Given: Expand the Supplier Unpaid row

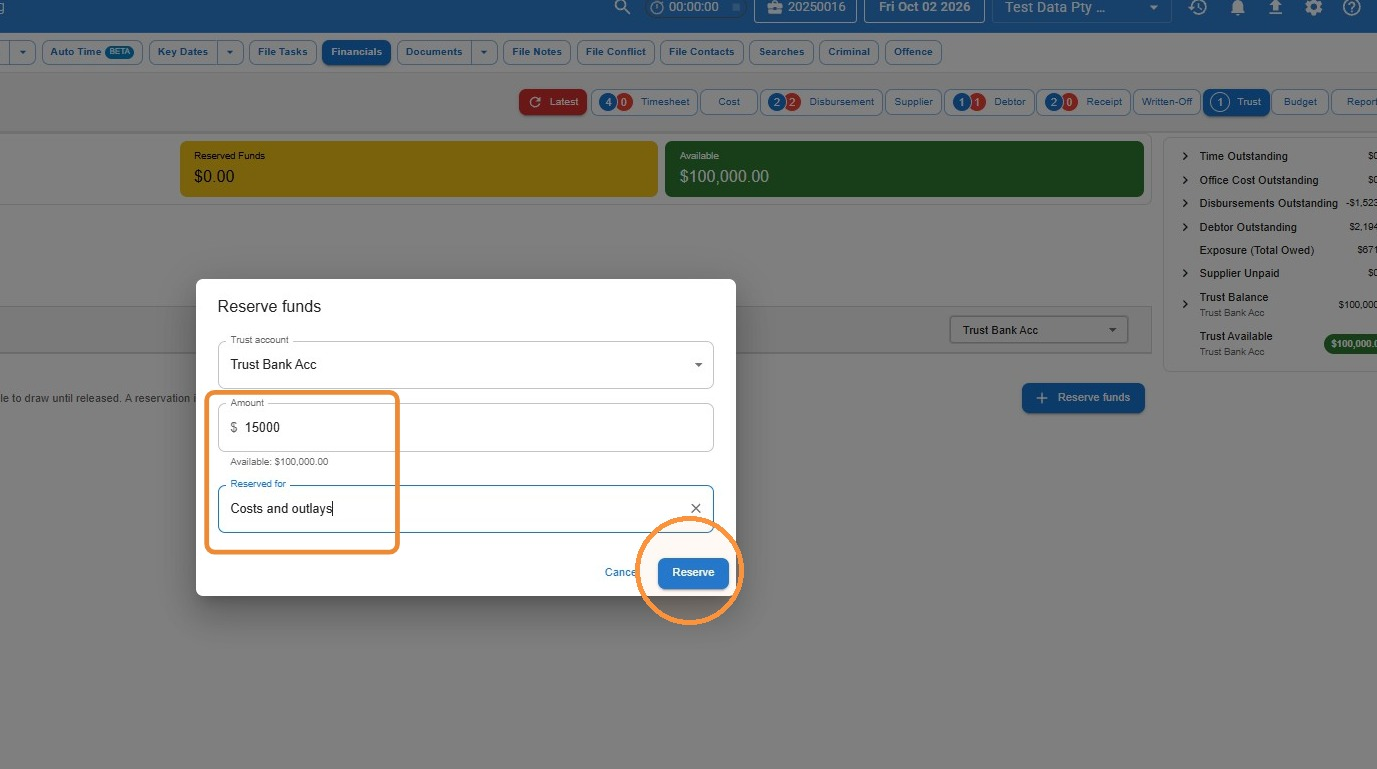Looking at the screenshot, I should pos(1185,273).
